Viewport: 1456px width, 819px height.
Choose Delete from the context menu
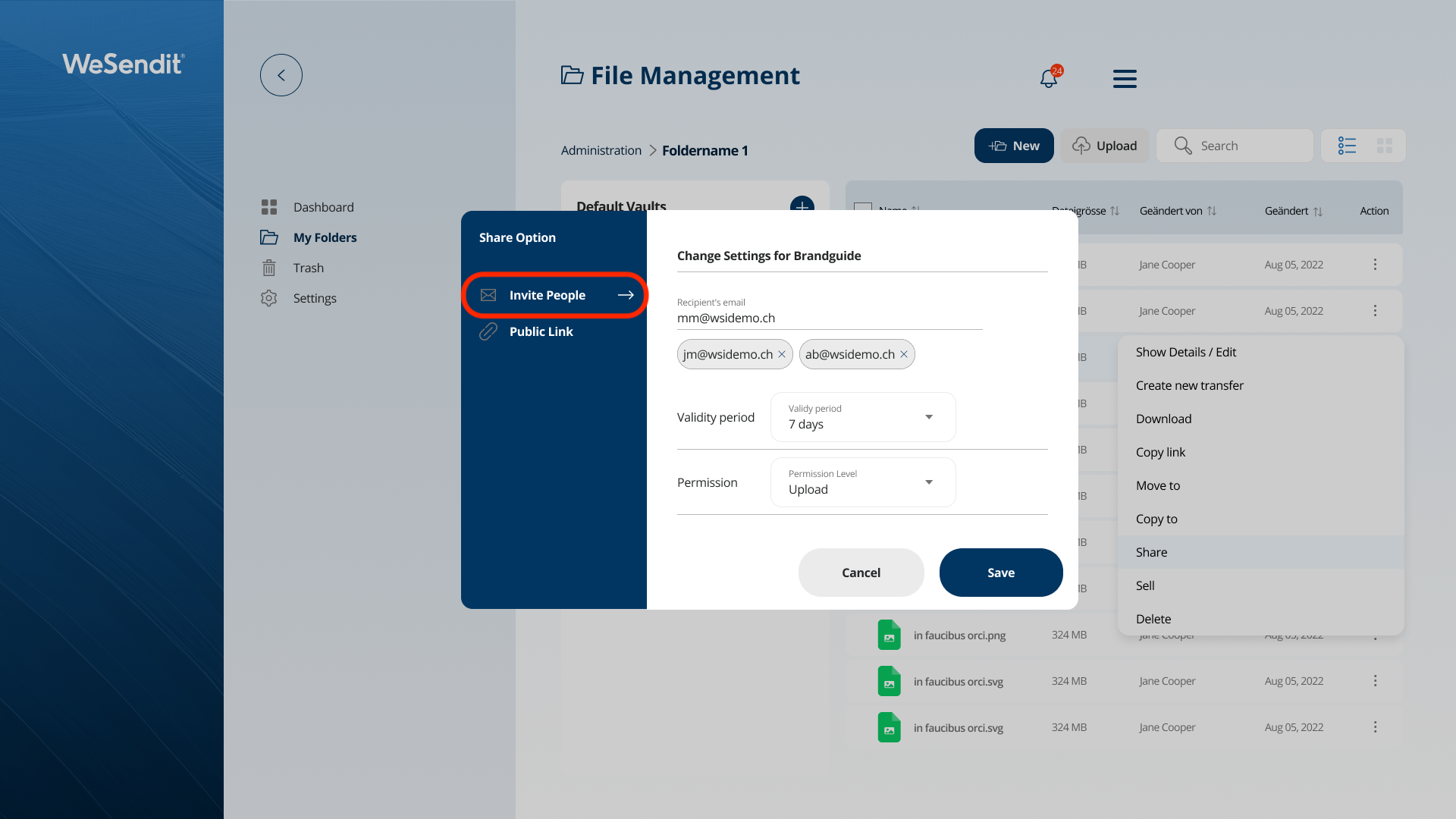(x=1153, y=619)
